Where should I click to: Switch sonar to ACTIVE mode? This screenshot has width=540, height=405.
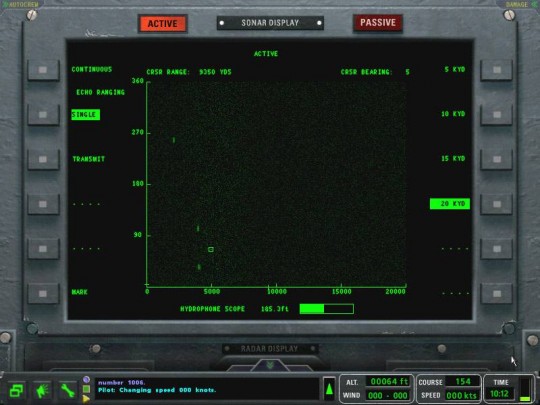point(163,23)
